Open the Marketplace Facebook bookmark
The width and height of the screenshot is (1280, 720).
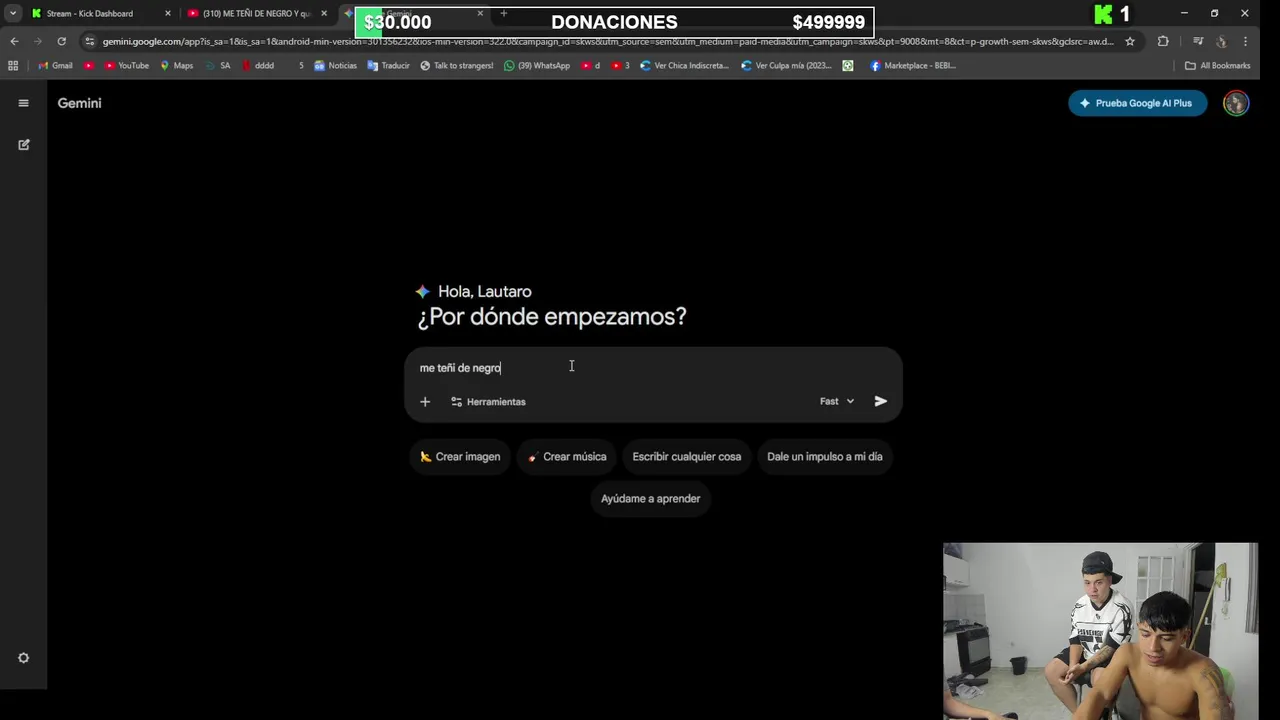(913, 65)
